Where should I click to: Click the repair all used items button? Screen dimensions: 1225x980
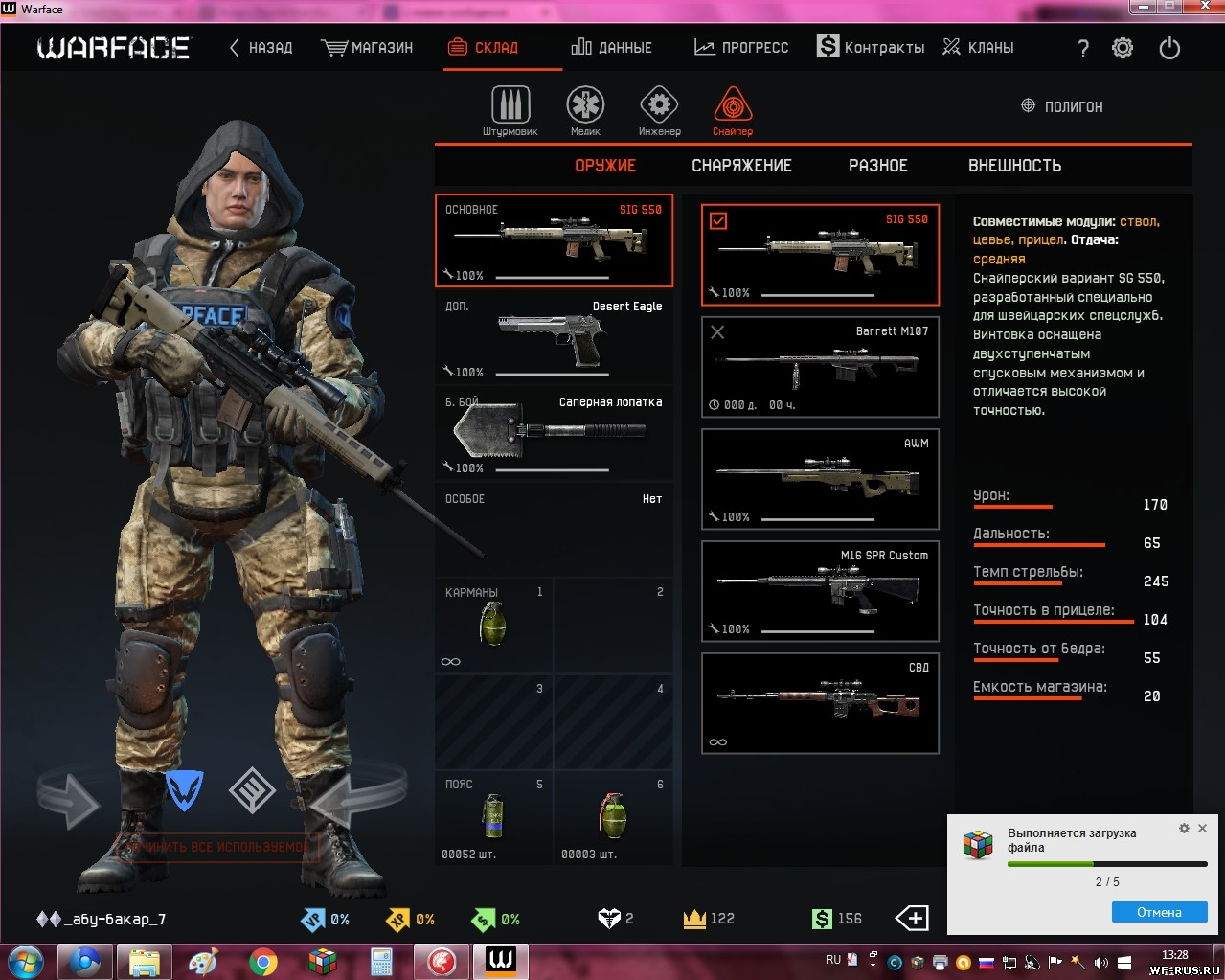217,847
